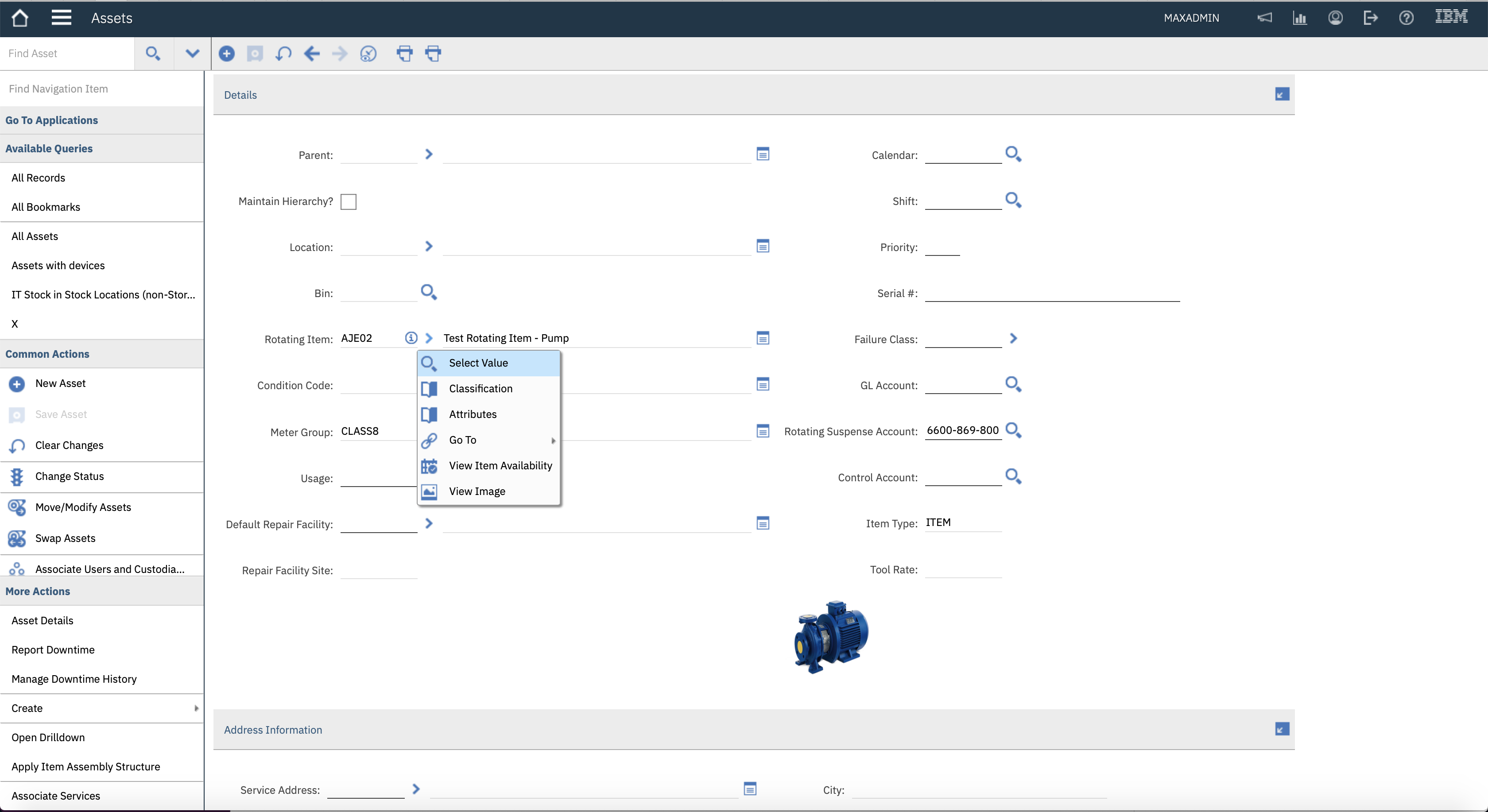Select View Item Availability menu entry
Image resolution: width=1488 pixels, height=812 pixels.
click(x=500, y=465)
